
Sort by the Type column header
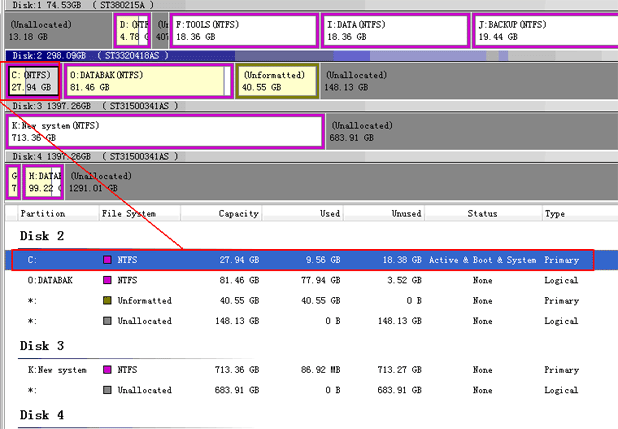580,213
